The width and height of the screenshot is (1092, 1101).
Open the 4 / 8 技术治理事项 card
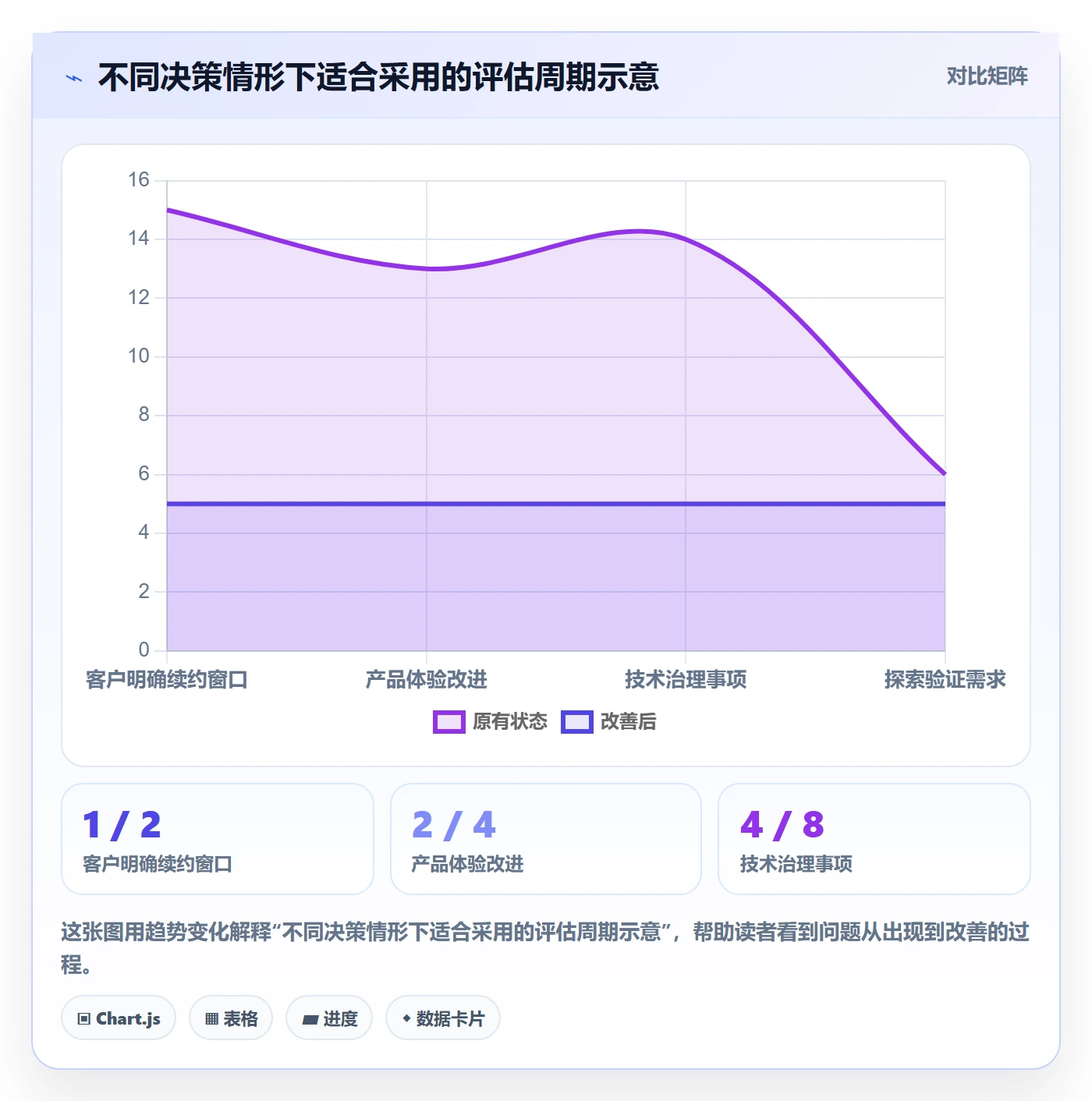[874, 839]
